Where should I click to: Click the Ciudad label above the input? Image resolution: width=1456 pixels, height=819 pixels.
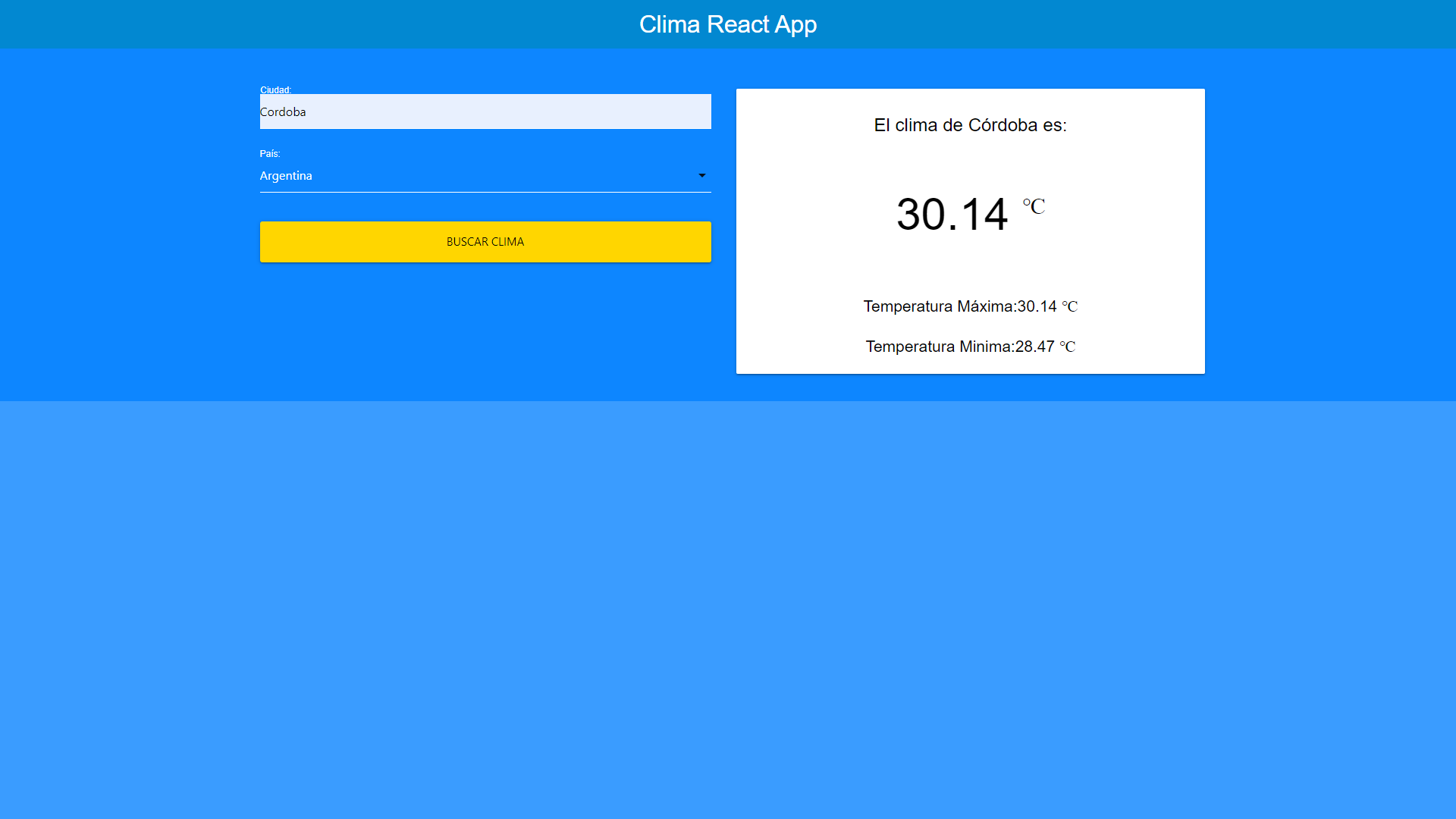click(275, 89)
